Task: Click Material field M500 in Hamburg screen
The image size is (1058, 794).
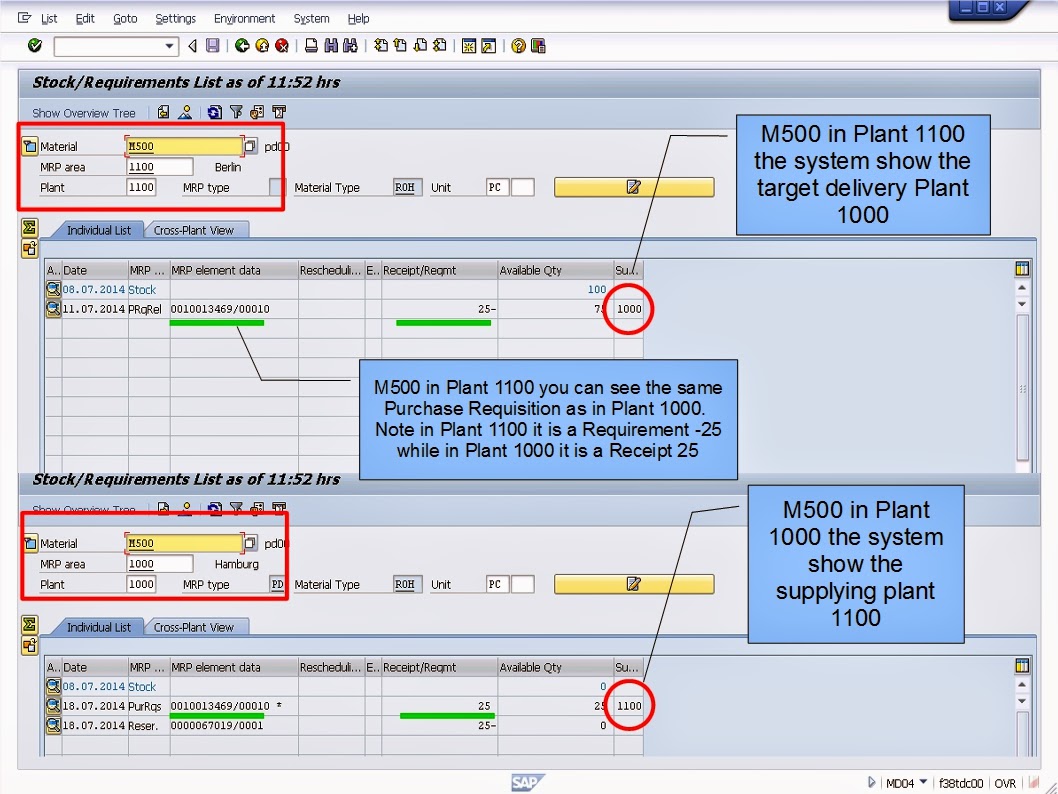Action: pyautogui.click(x=184, y=543)
